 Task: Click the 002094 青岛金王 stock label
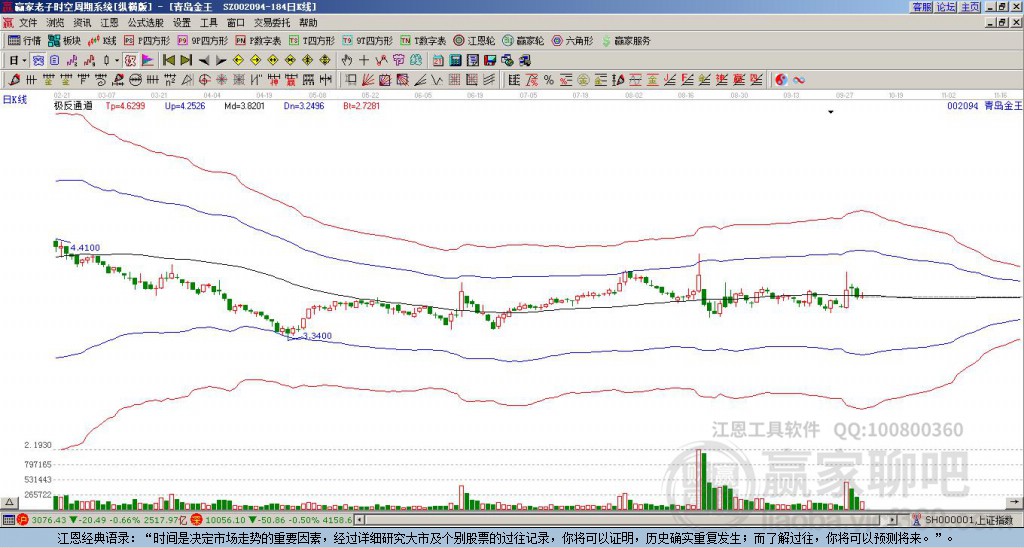[984, 105]
